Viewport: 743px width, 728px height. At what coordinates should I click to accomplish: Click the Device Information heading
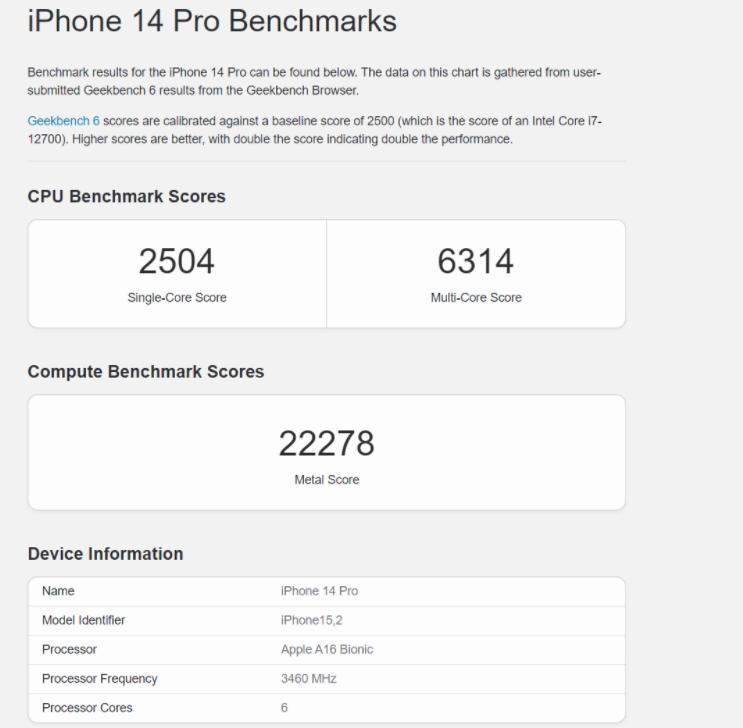tap(105, 554)
